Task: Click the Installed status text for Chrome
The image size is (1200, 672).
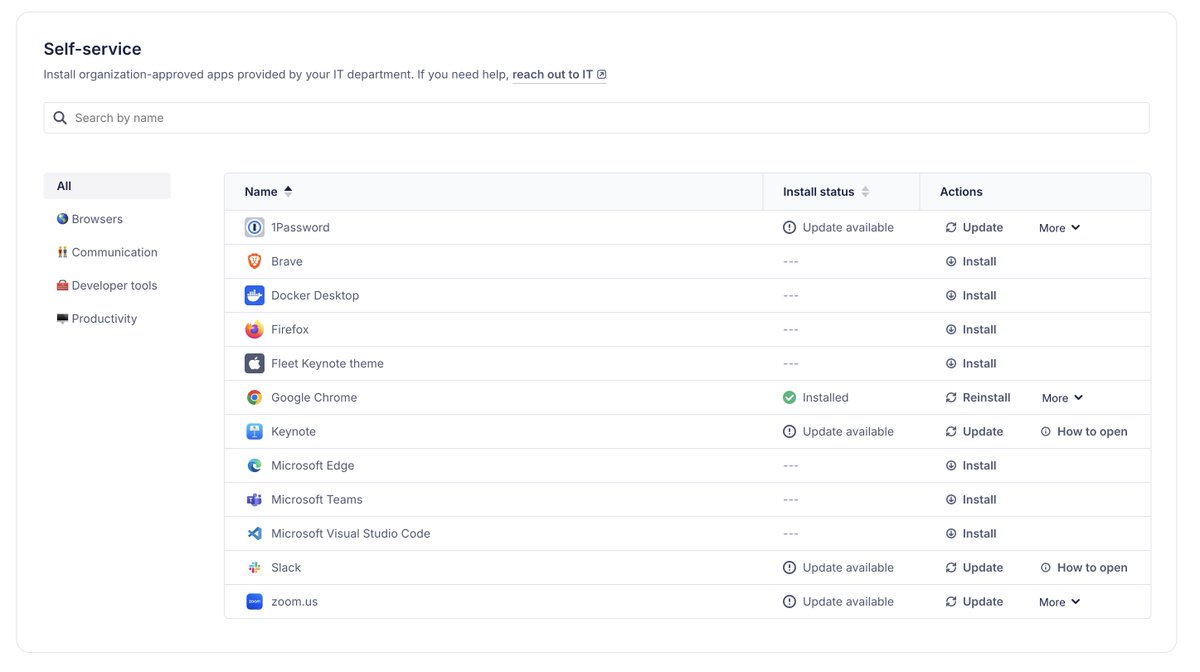Action: pyautogui.click(x=825, y=398)
